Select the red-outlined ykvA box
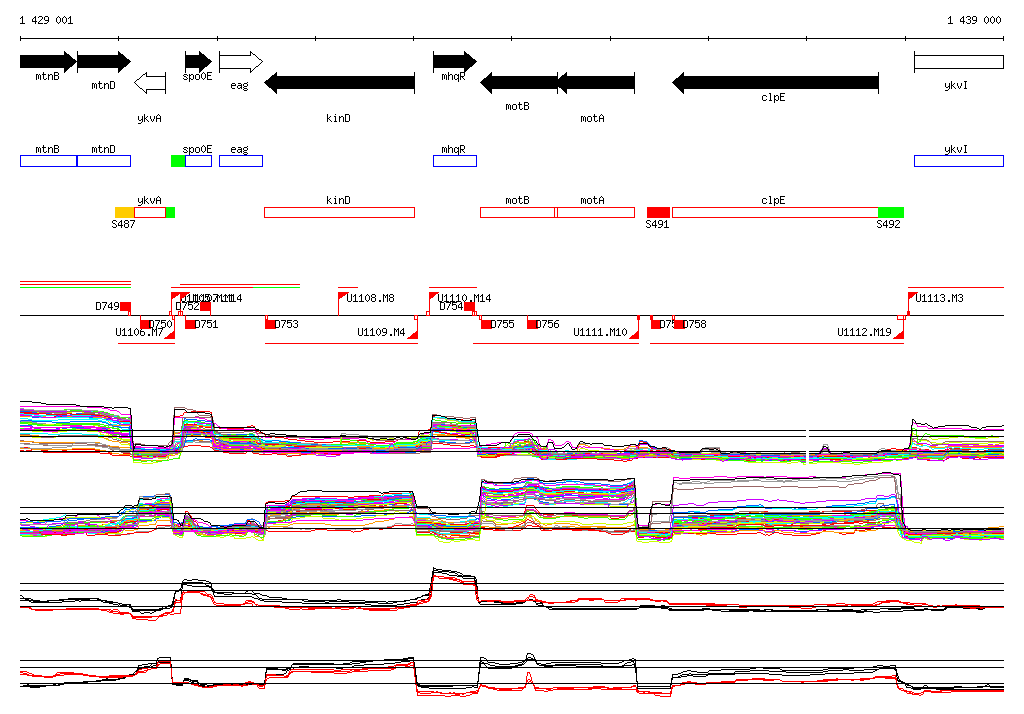Viewport: 1024px width, 714px height. coord(150,212)
